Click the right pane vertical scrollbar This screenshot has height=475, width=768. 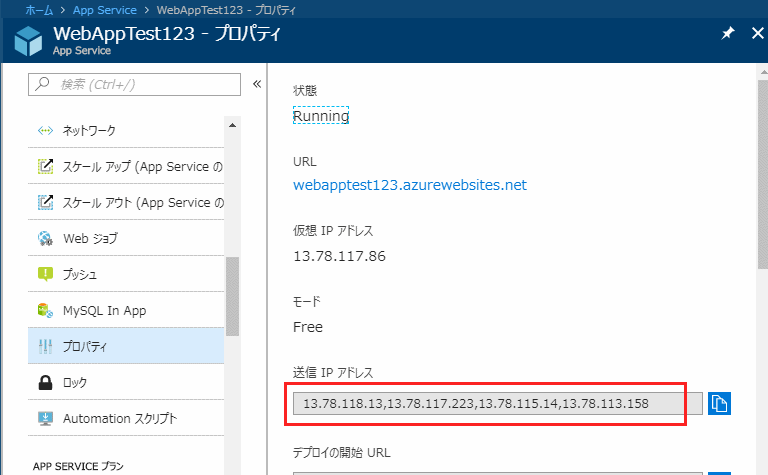[x=763, y=175]
